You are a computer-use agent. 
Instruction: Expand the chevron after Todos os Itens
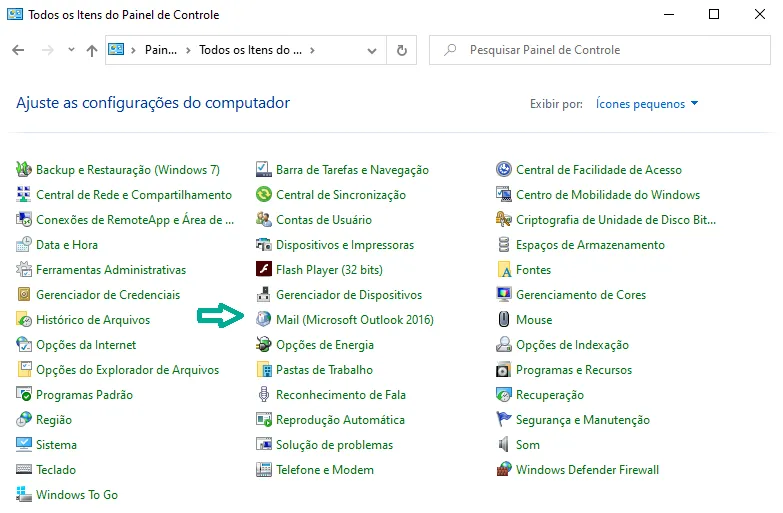pyautogui.click(x=312, y=50)
